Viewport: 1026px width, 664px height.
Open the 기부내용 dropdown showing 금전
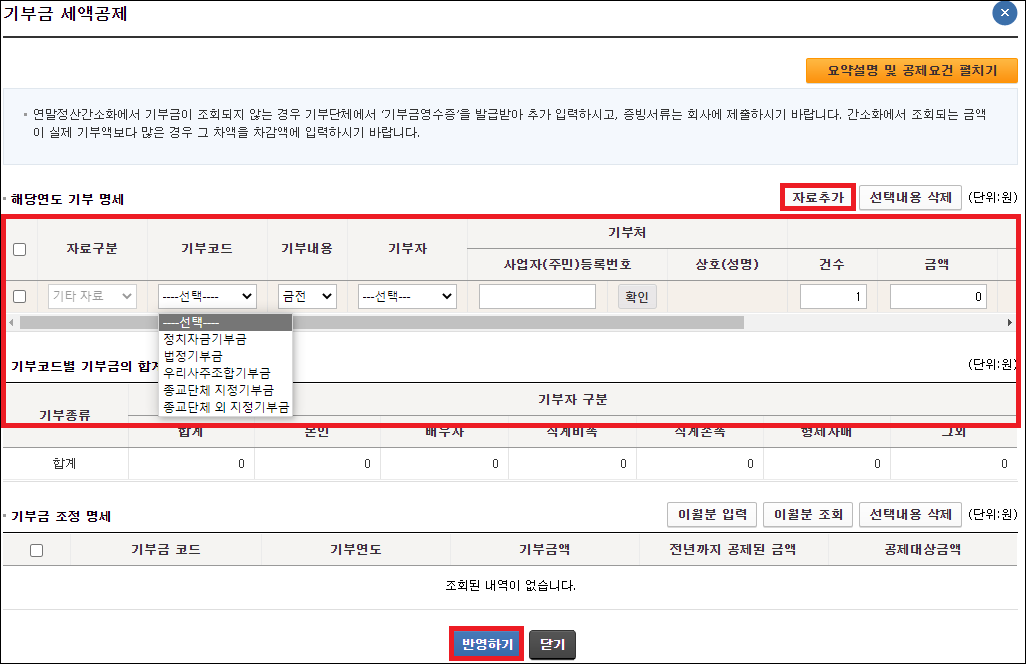(x=306, y=296)
